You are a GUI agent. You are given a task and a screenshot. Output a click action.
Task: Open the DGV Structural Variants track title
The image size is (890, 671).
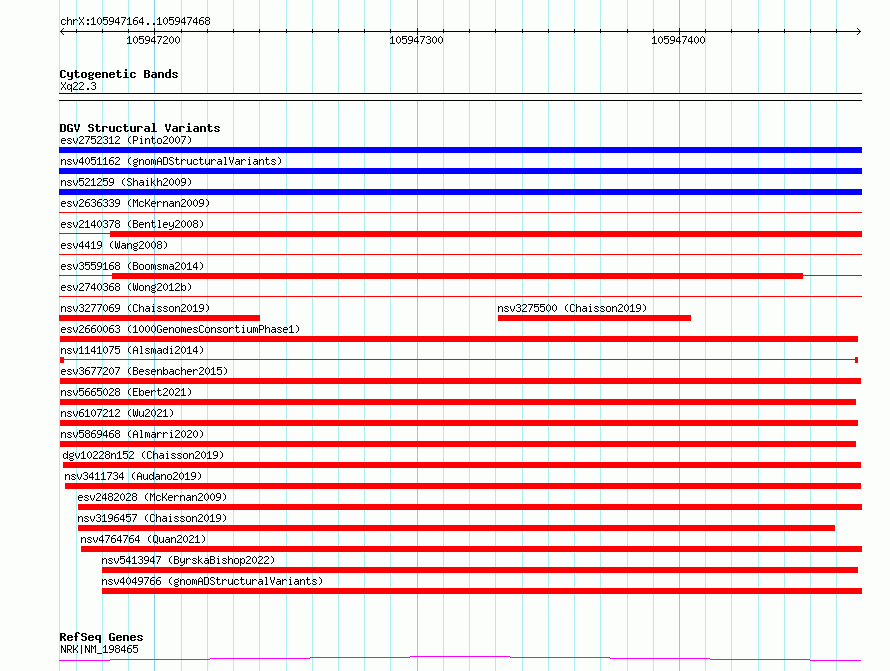tap(140, 128)
